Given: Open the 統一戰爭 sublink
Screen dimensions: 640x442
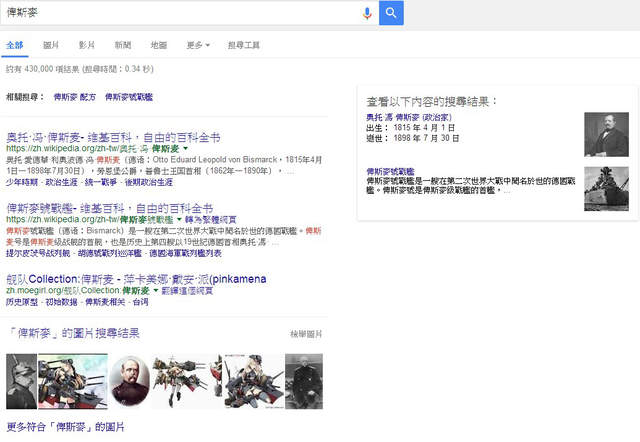Looking at the screenshot, I should tap(100, 182).
